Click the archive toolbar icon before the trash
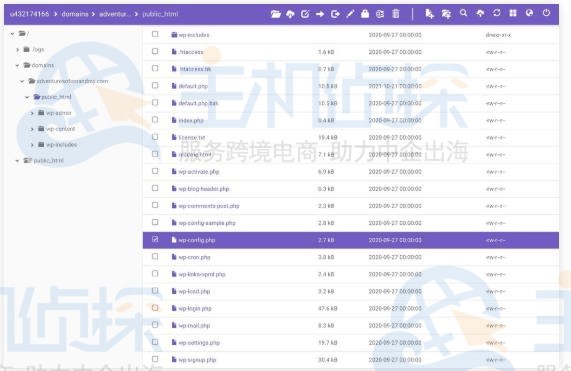This screenshot has width=571, height=371. click(380, 14)
